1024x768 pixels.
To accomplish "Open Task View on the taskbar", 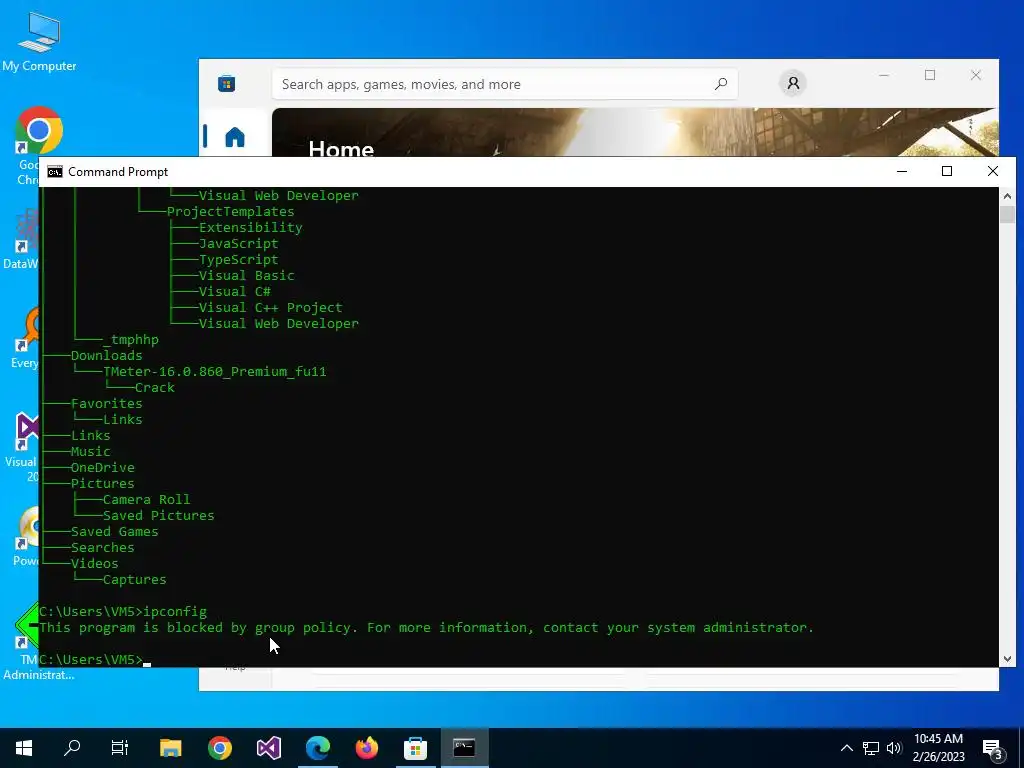I will [x=120, y=748].
